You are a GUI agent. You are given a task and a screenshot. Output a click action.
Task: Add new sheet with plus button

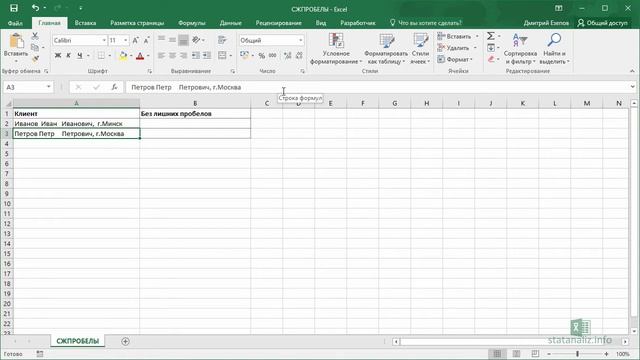click(125, 341)
